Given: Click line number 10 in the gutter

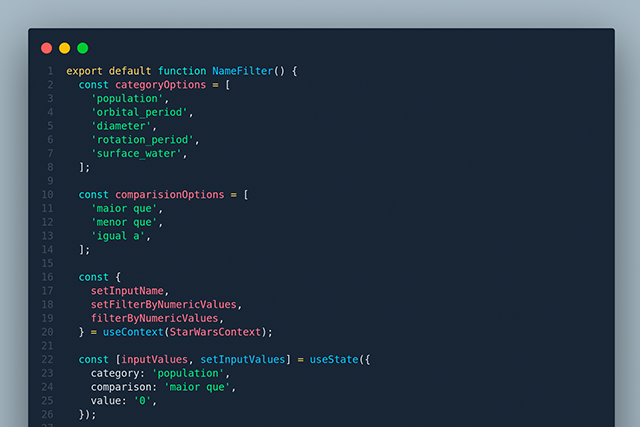Looking at the screenshot, I should click(47, 195).
